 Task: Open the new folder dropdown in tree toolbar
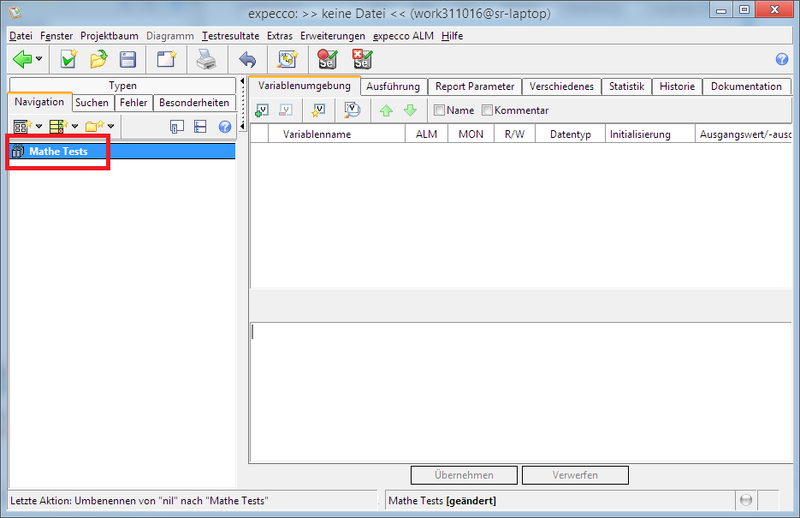(110, 127)
